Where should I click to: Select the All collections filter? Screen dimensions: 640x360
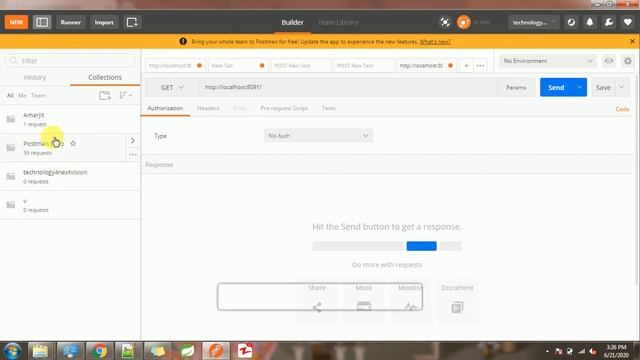pos(10,96)
